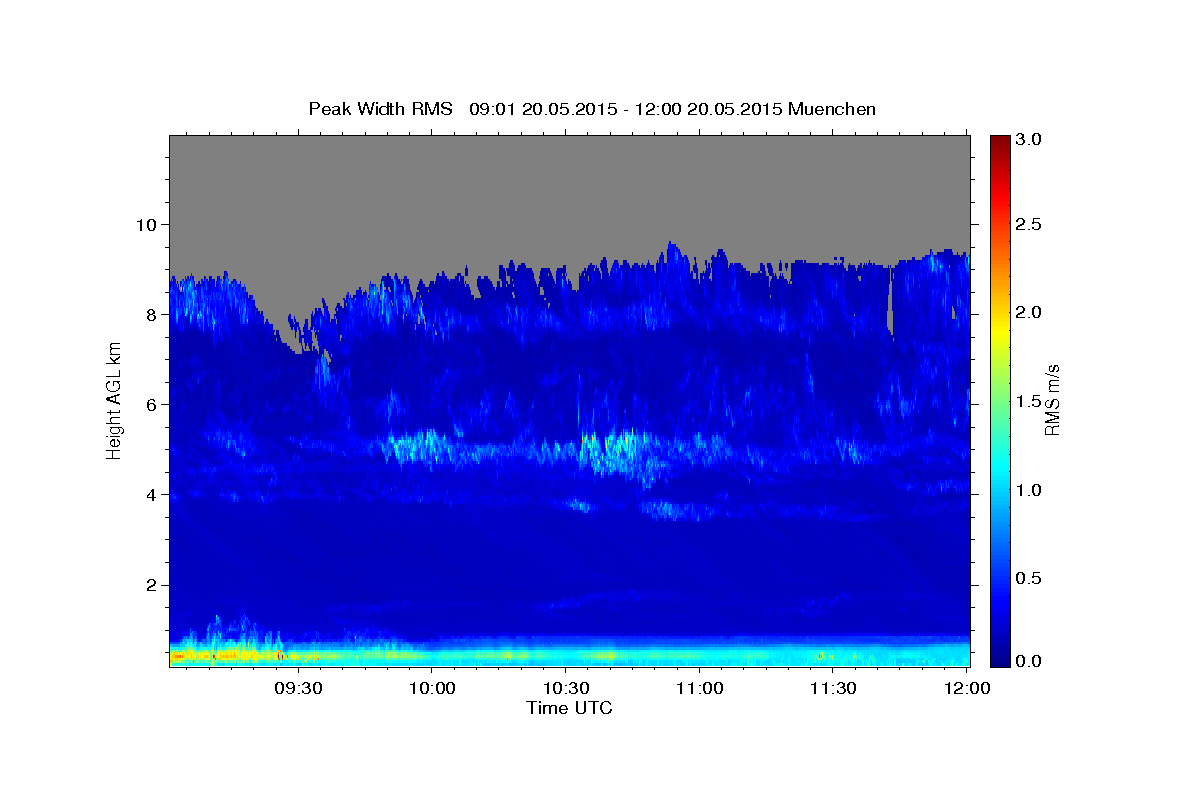Click the 'Time UTC' axis label
The height and width of the screenshot is (800, 1200).
point(569,708)
